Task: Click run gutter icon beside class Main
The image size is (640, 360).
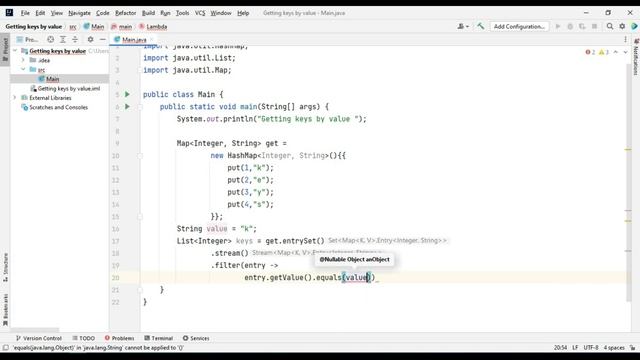Action: [x=127, y=94]
